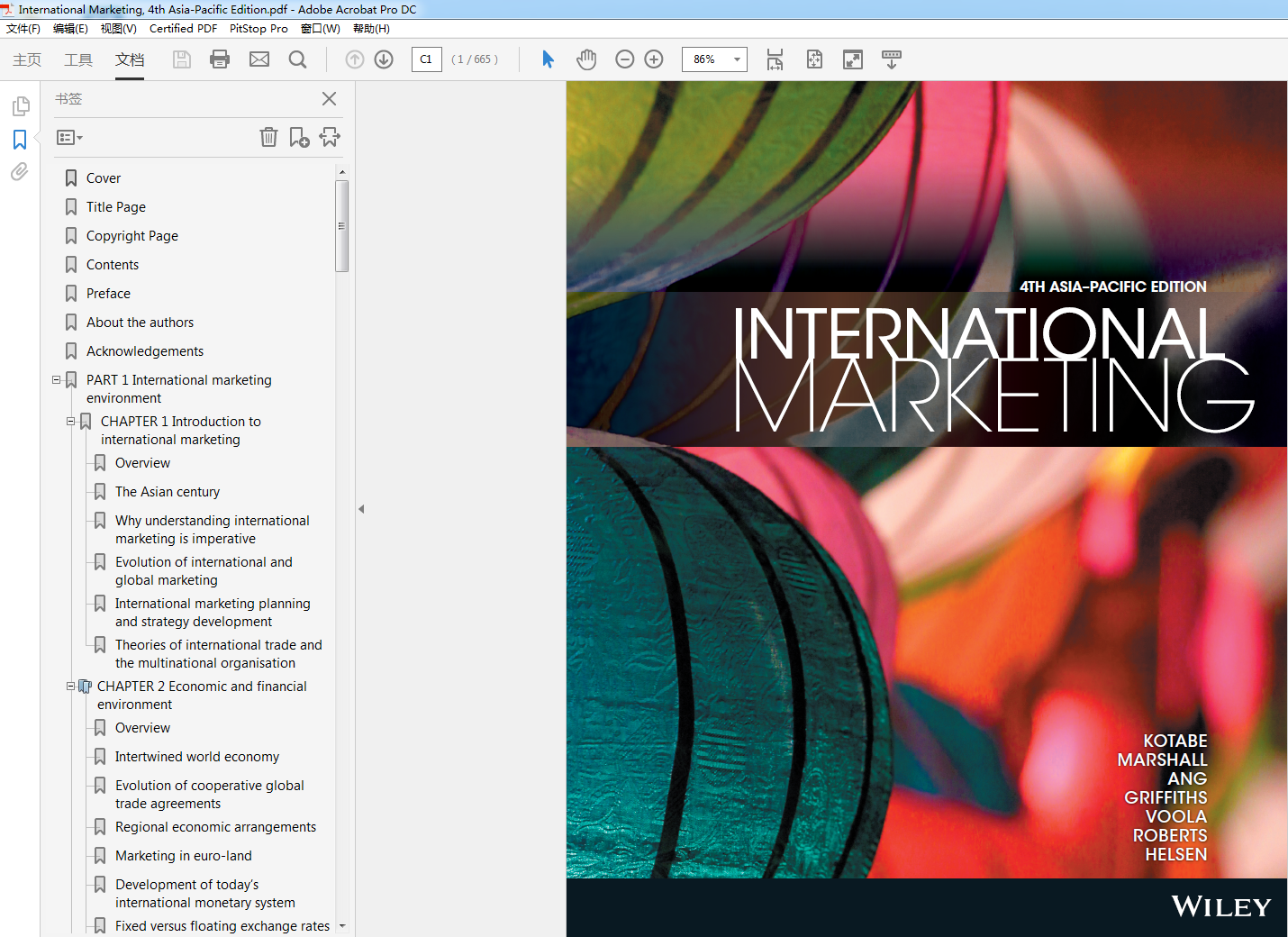Open attachments paperclip panel
The width and height of the screenshot is (1288, 937).
pyautogui.click(x=20, y=171)
